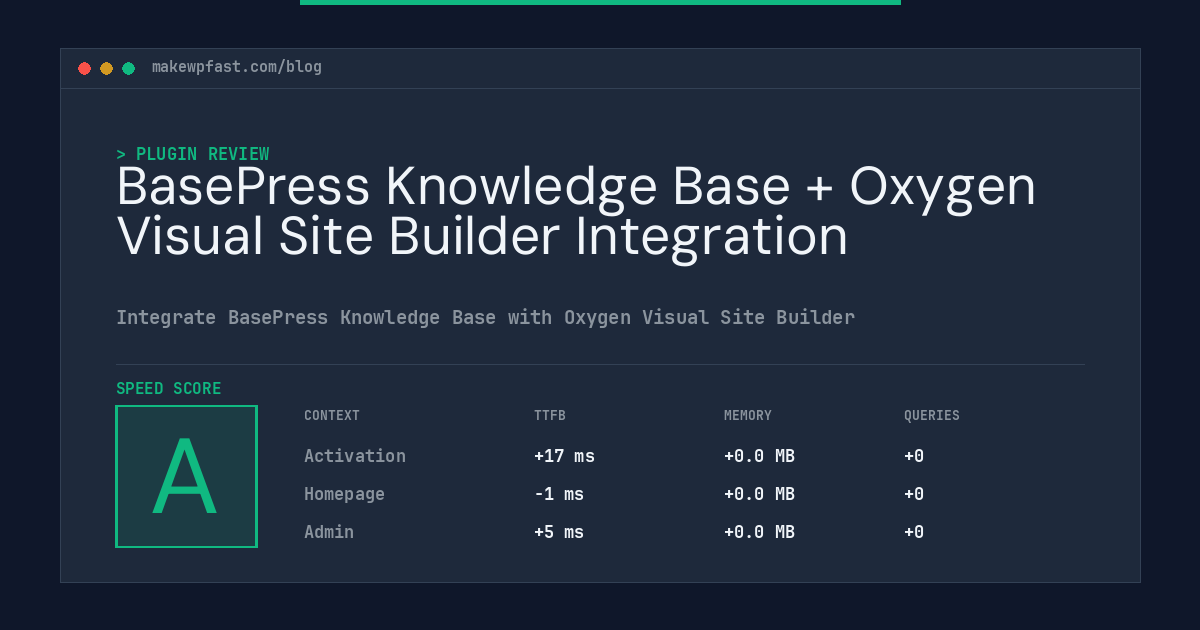This screenshot has height=630, width=1200.
Task: Select the '> PLUGIN REVIEW' label
Action: (193, 154)
